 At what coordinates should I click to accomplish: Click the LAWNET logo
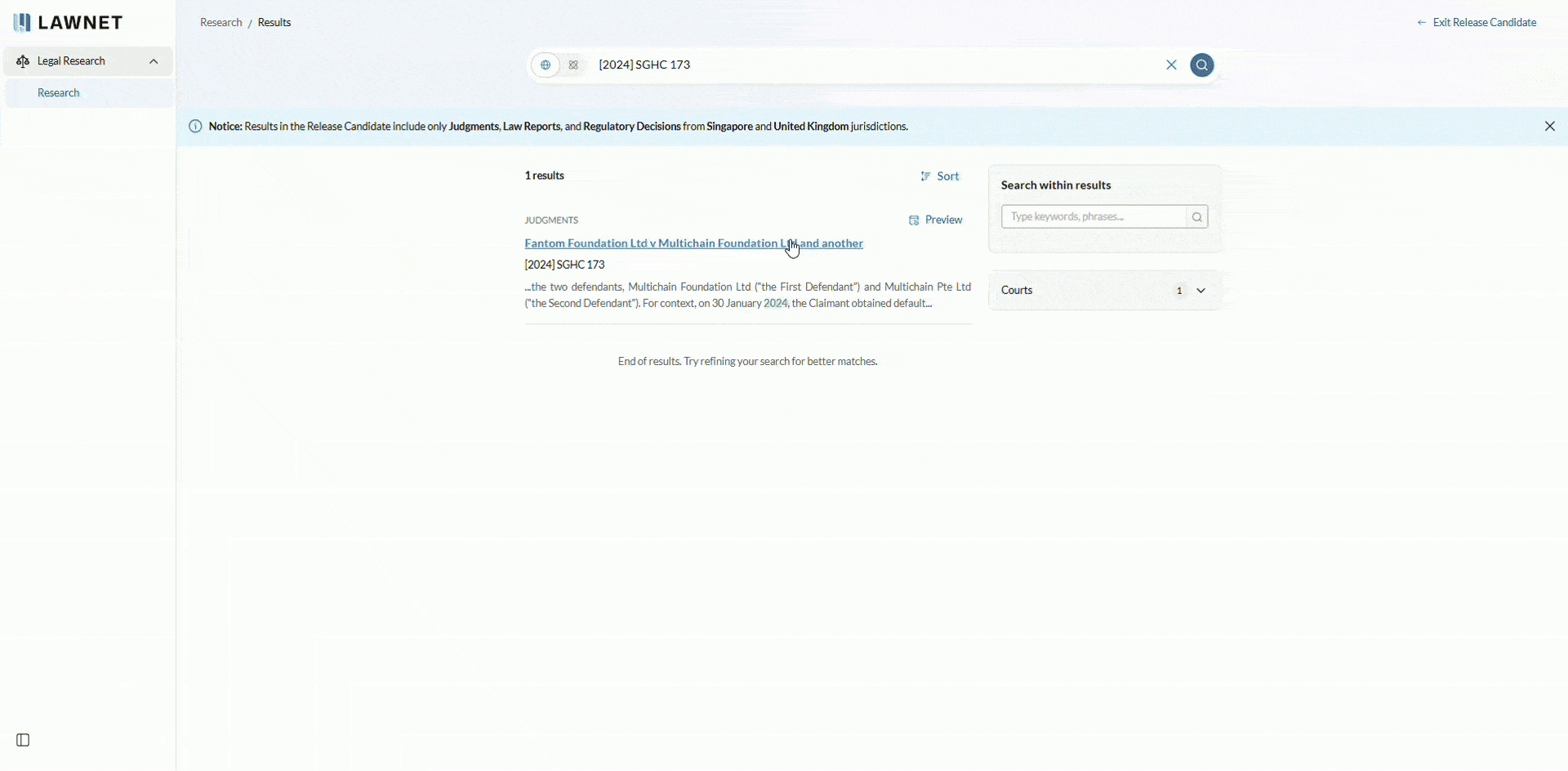tap(69, 23)
